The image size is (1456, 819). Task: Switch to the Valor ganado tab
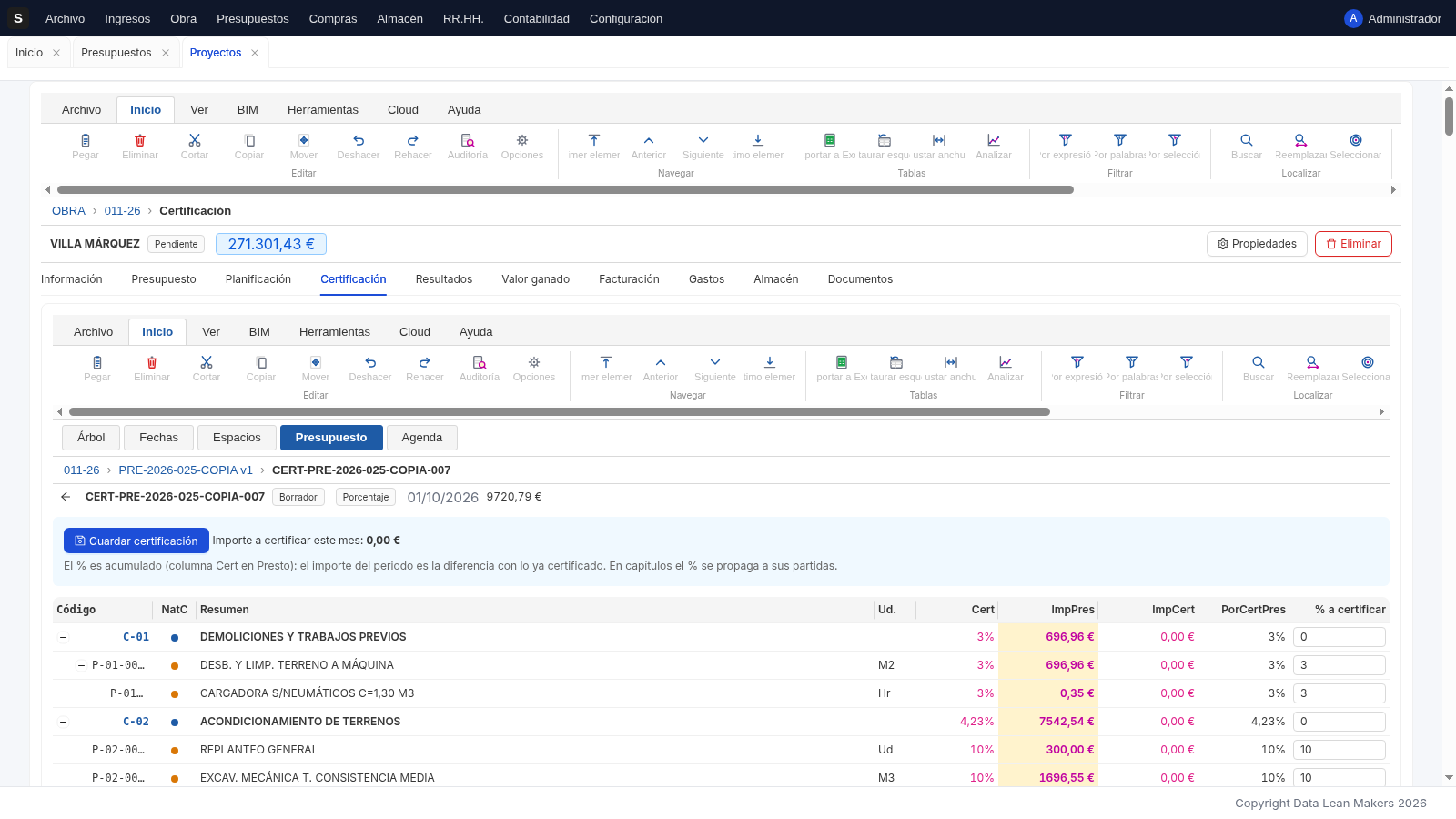(x=535, y=279)
